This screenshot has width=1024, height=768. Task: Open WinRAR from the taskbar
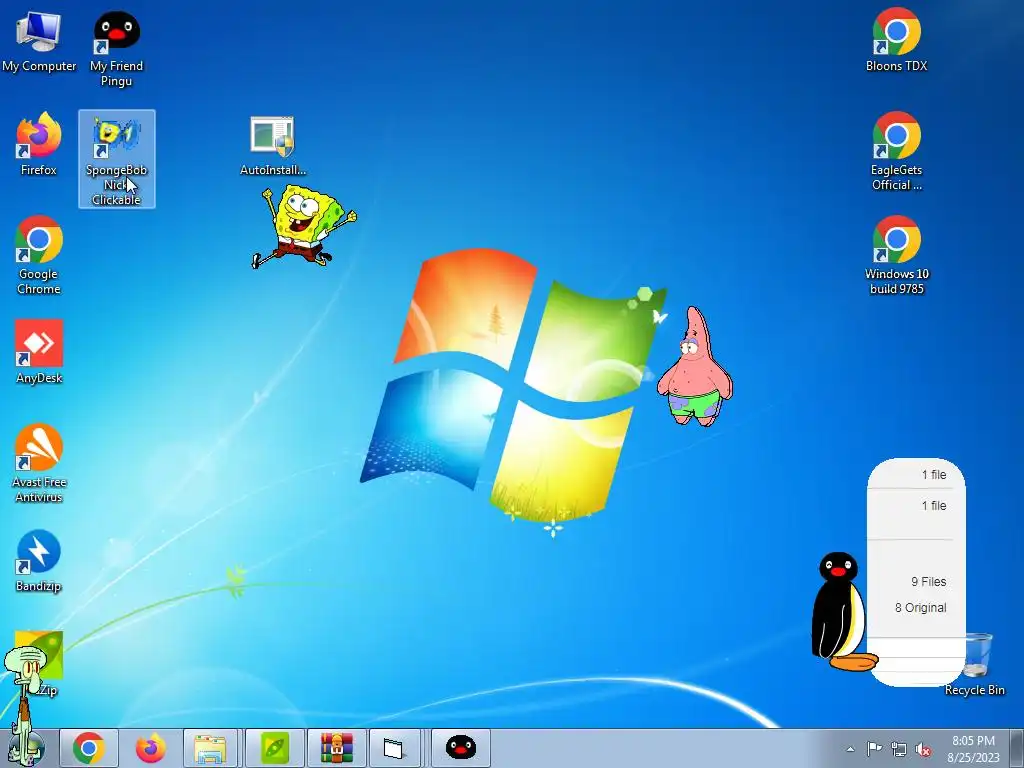[x=336, y=748]
